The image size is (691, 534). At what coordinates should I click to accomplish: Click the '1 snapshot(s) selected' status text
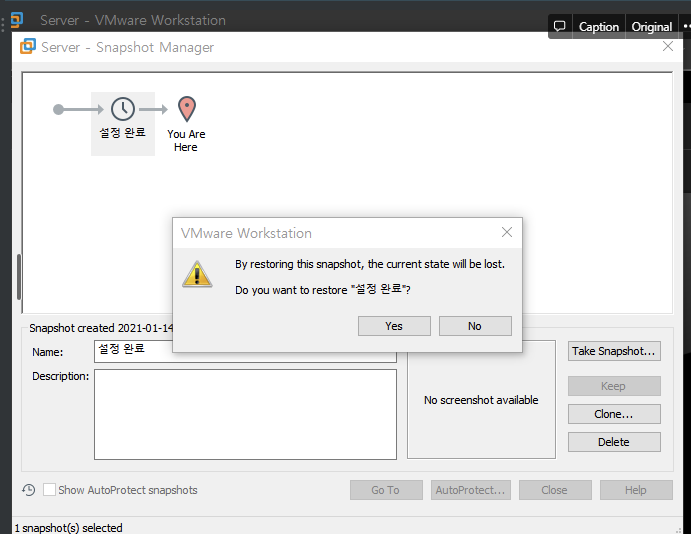[68, 528]
